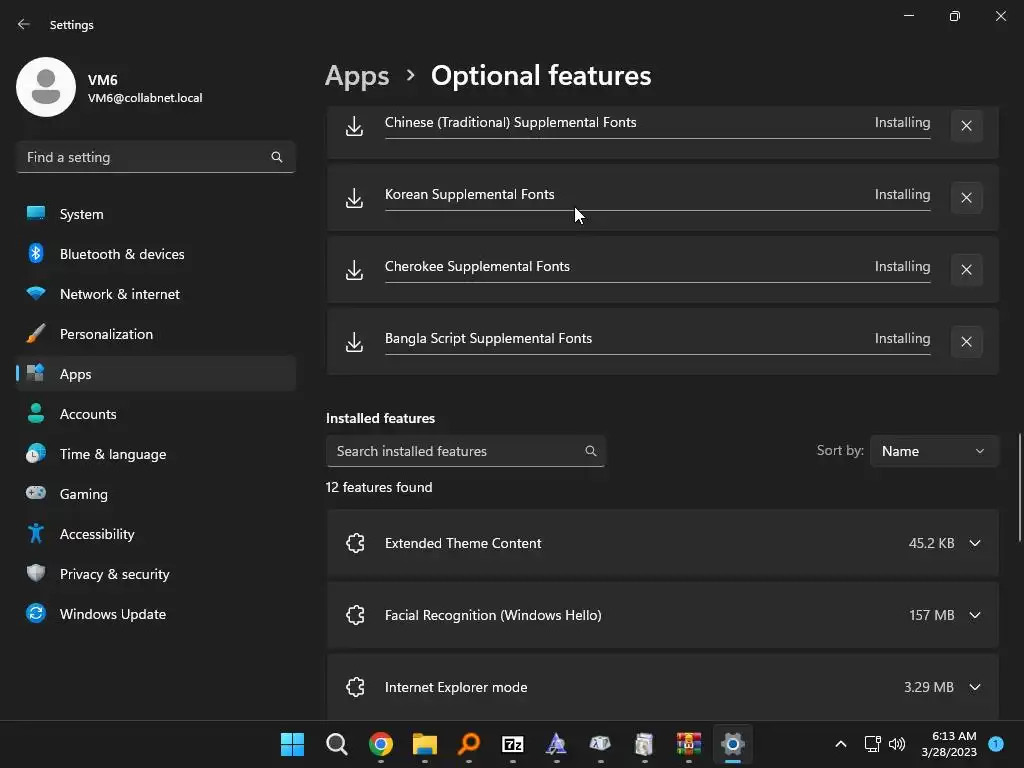Click the Extended Theme Content feature icon

(x=355, y=543)
